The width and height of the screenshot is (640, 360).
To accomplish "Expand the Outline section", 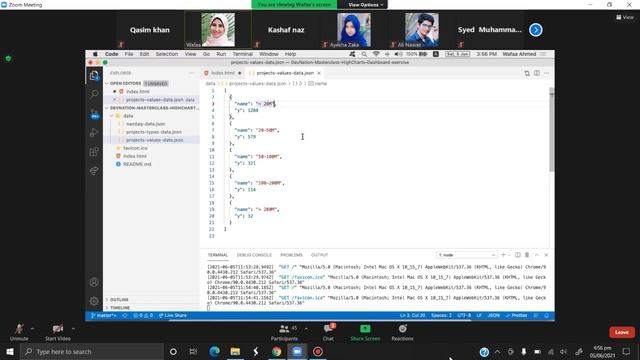I will click(x=119, y=300).
